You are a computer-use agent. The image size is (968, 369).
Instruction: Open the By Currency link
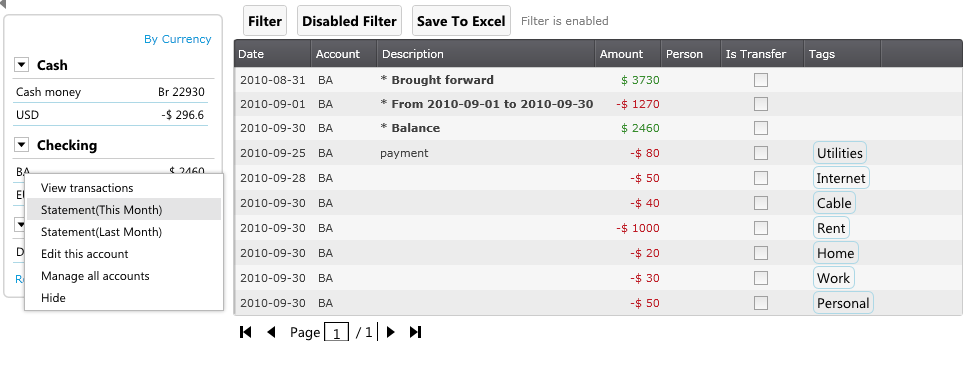178,39
